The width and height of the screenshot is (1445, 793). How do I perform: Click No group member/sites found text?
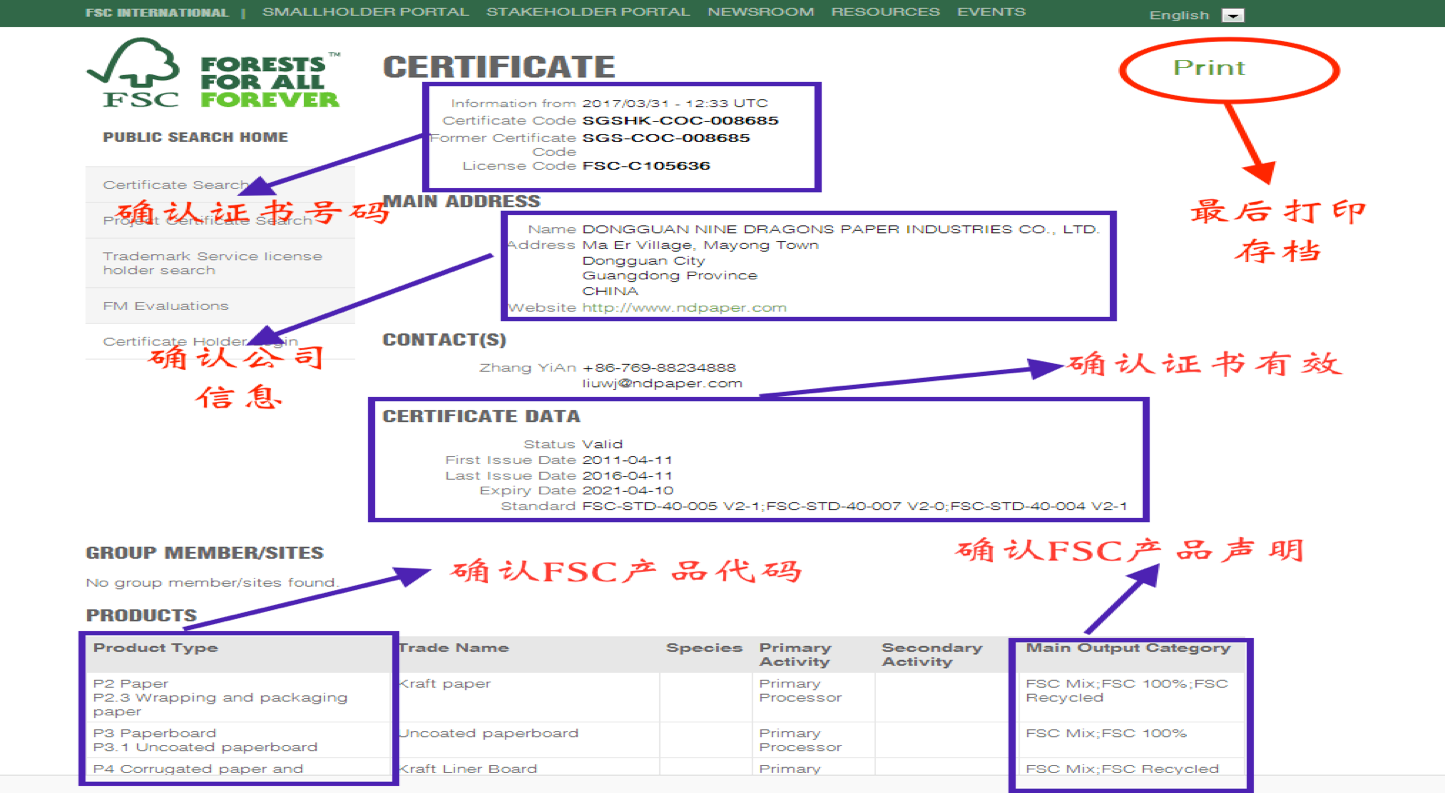(212, 582)
